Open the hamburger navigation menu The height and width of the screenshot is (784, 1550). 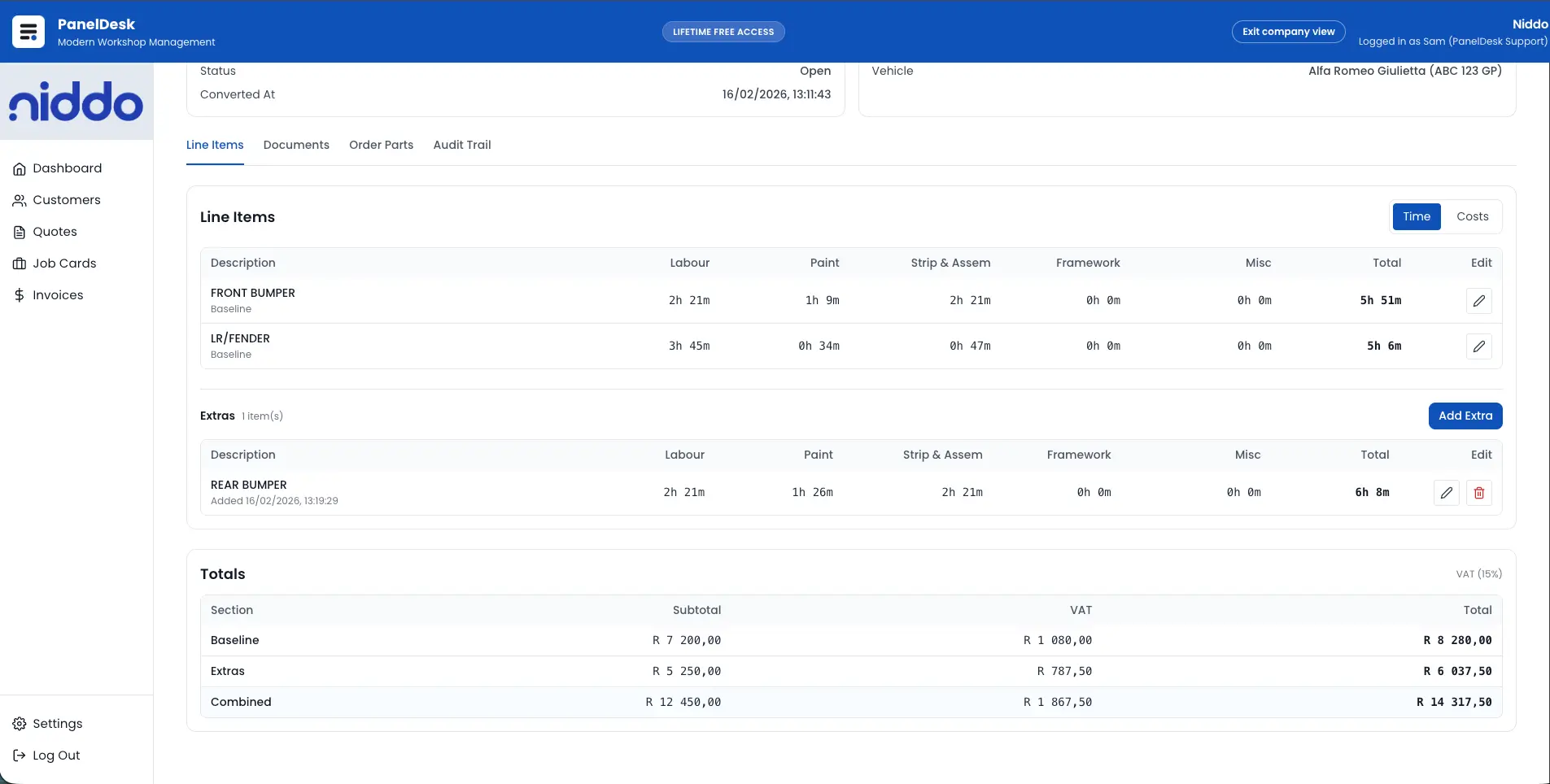tap(28, 31)
